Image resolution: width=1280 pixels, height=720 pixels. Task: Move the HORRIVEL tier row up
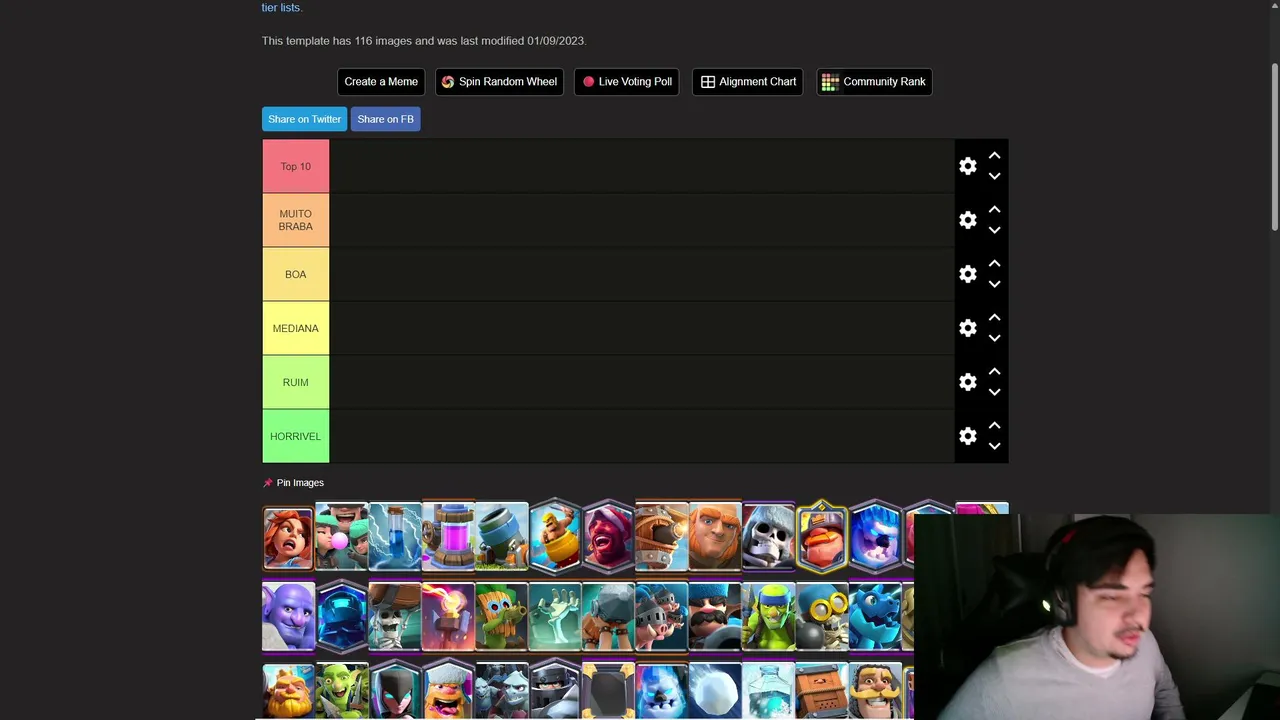click(994, 426)
